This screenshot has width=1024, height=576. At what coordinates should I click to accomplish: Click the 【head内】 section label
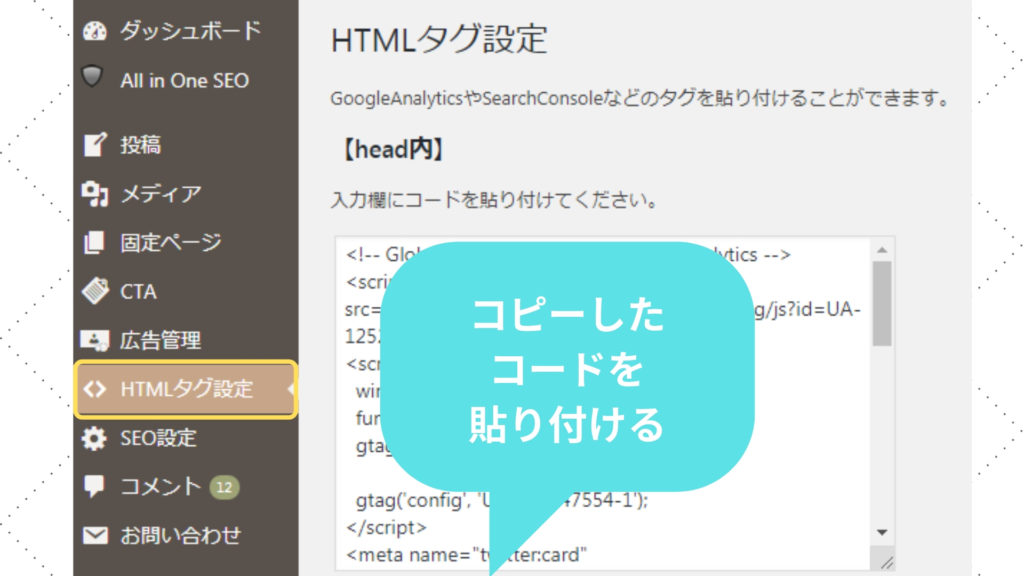(394, 150)
